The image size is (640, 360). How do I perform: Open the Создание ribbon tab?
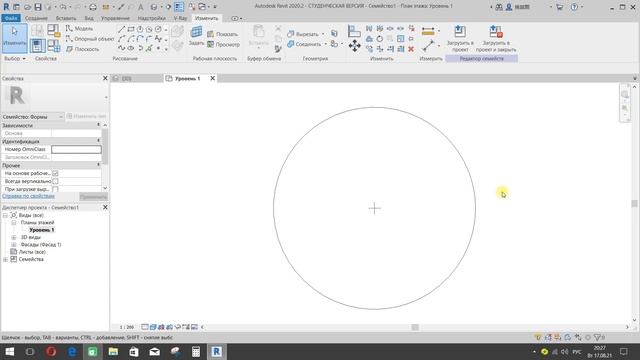tap(36, 18)
